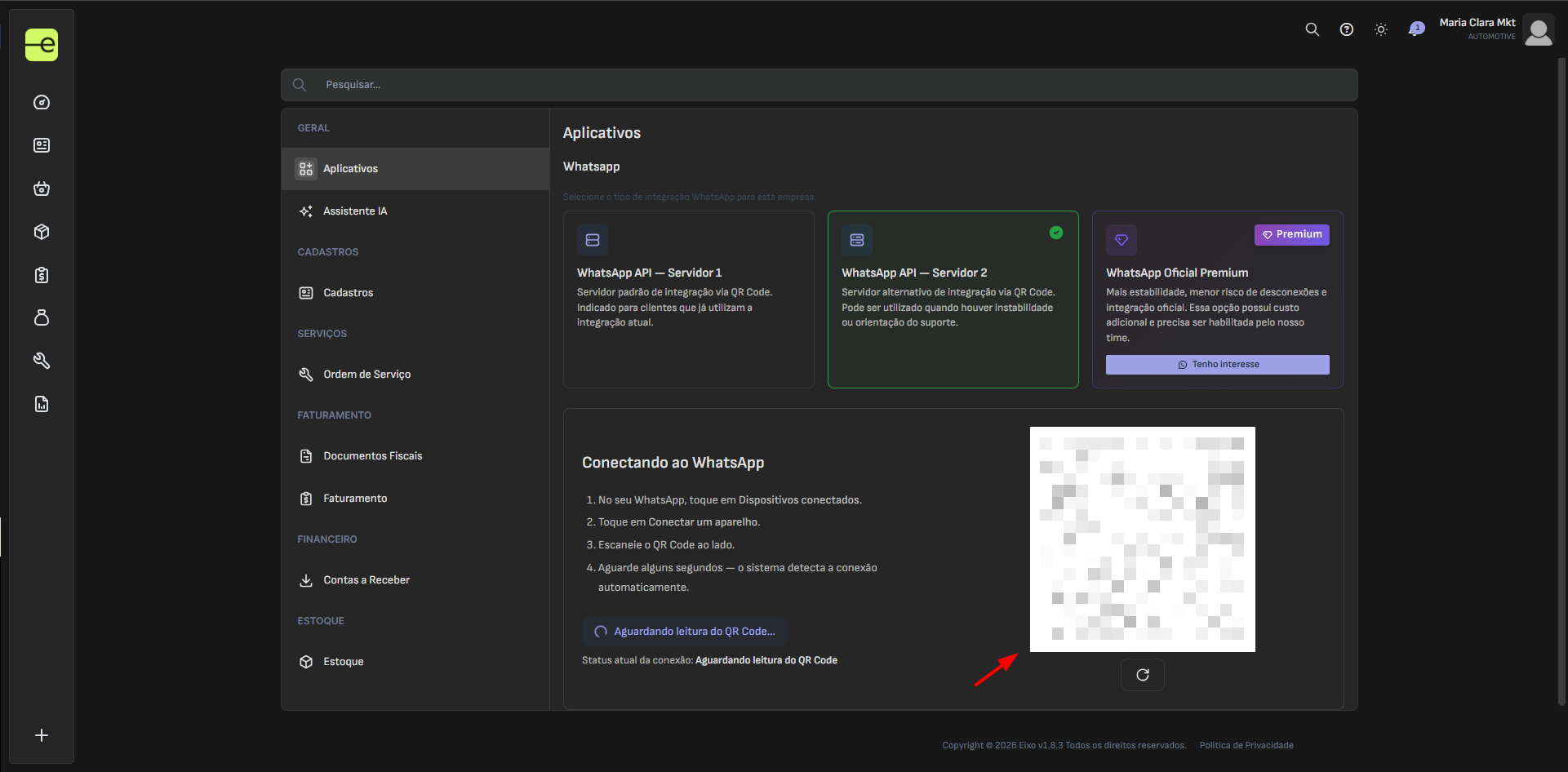Image resolution: width=1568 pixels, height=772 pixels.
Task: Click the page's vertical scrollbar
Action: (x=1562, y=382)
